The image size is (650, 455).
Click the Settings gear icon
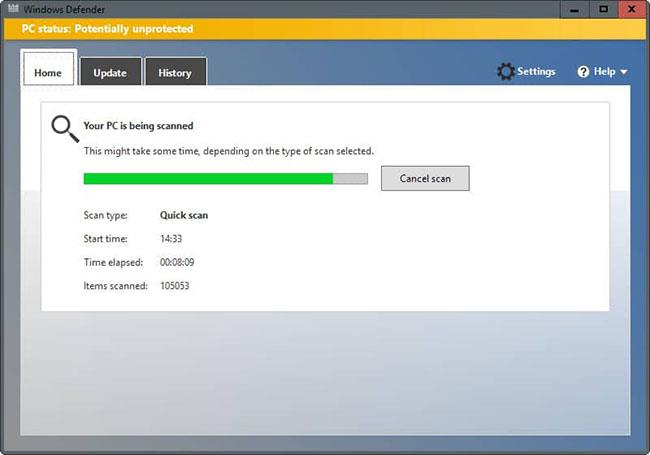[505, 72]
